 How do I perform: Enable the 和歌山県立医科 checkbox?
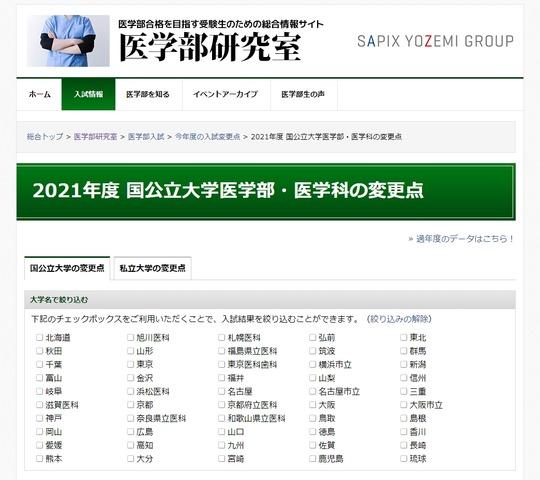(221, 418)
